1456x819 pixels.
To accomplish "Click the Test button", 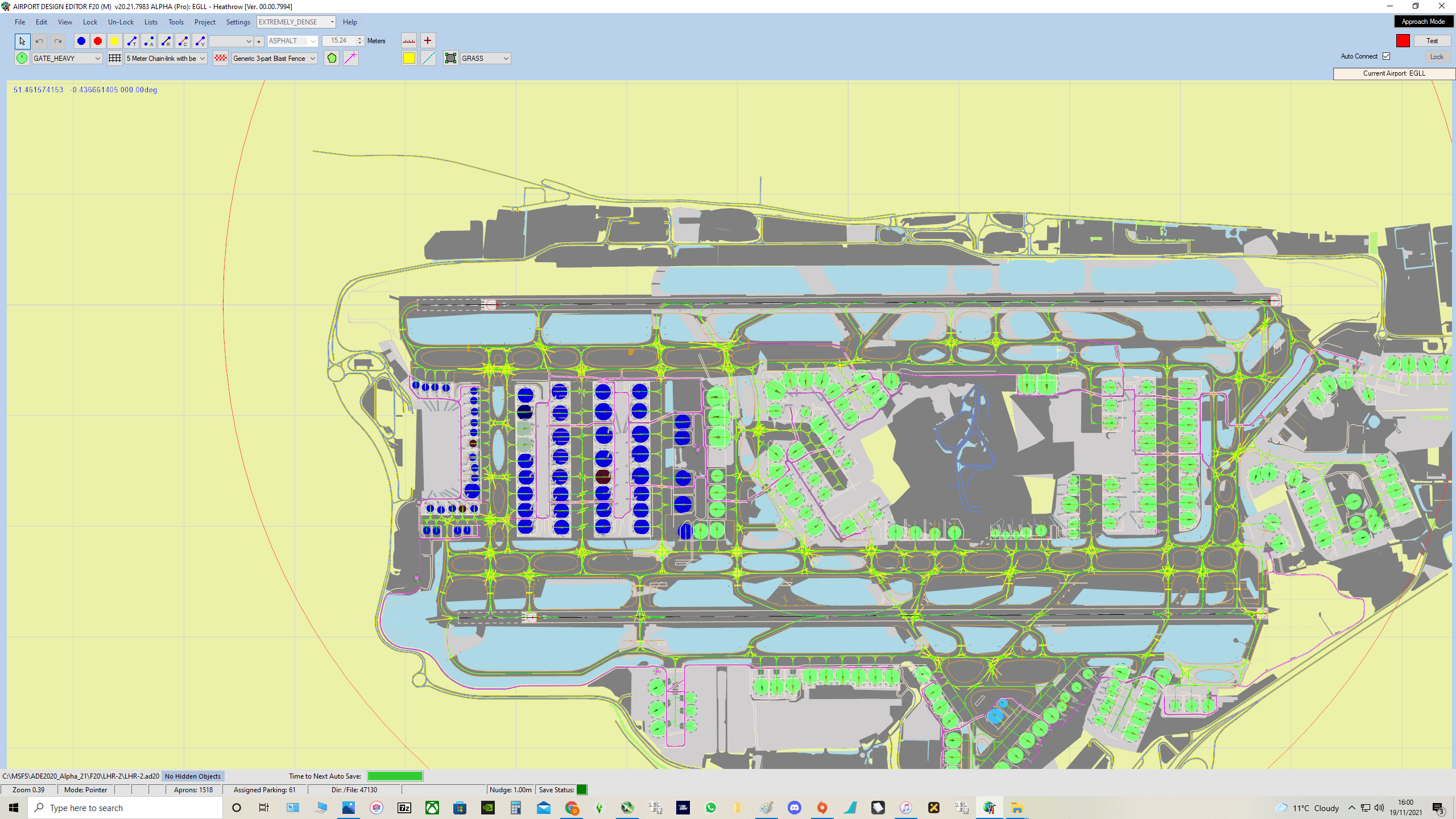I will pyautogui.click(x=1432, y=41).
